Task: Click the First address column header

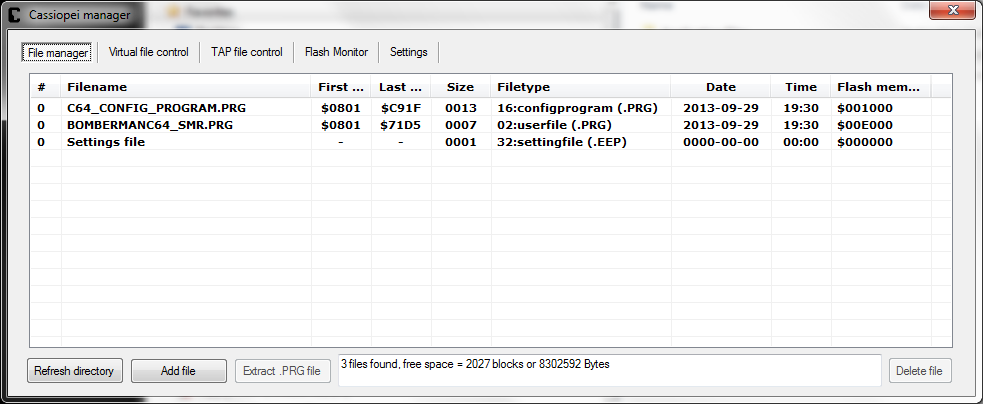Action: (x=340, y=87)
